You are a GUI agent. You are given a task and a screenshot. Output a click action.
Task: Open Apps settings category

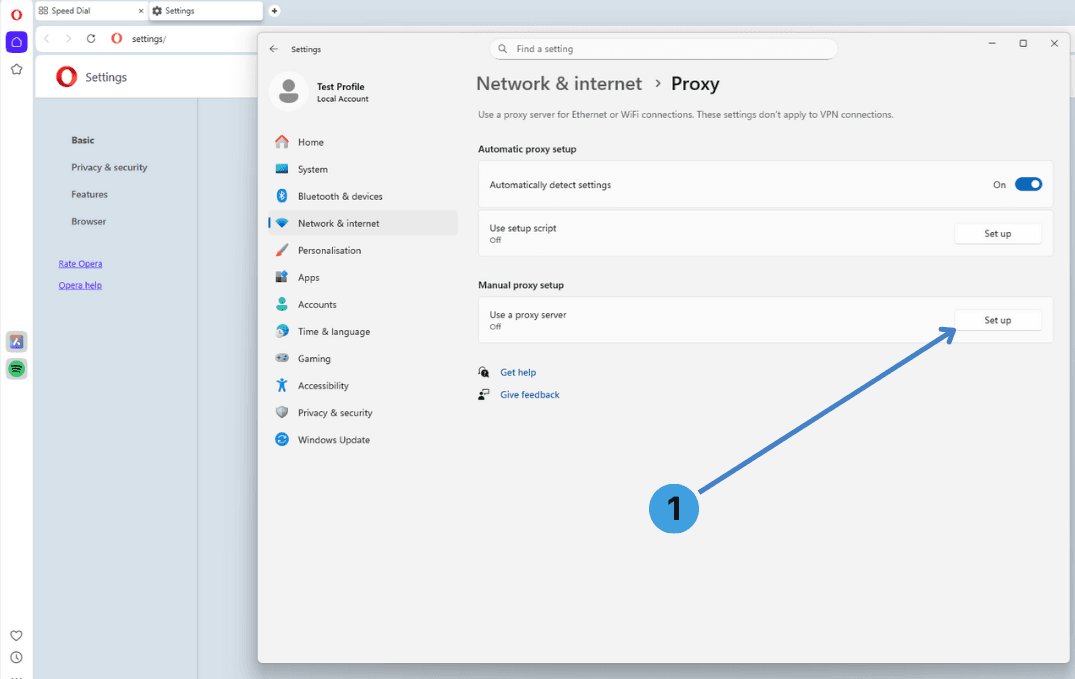pos(363,277)
